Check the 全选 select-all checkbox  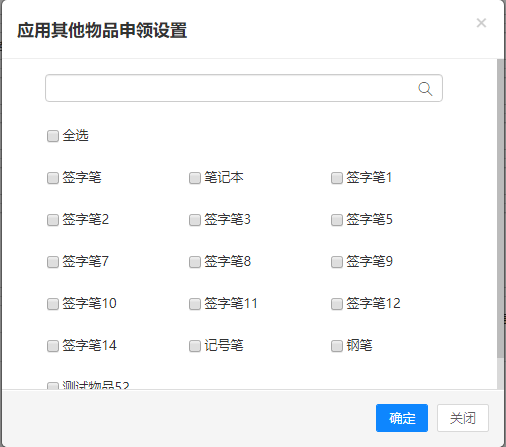(53, 136)
